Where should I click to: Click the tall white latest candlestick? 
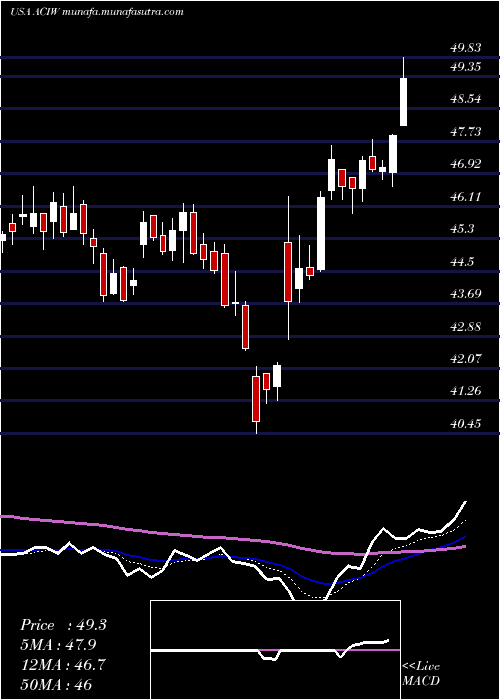click(404, 102)
